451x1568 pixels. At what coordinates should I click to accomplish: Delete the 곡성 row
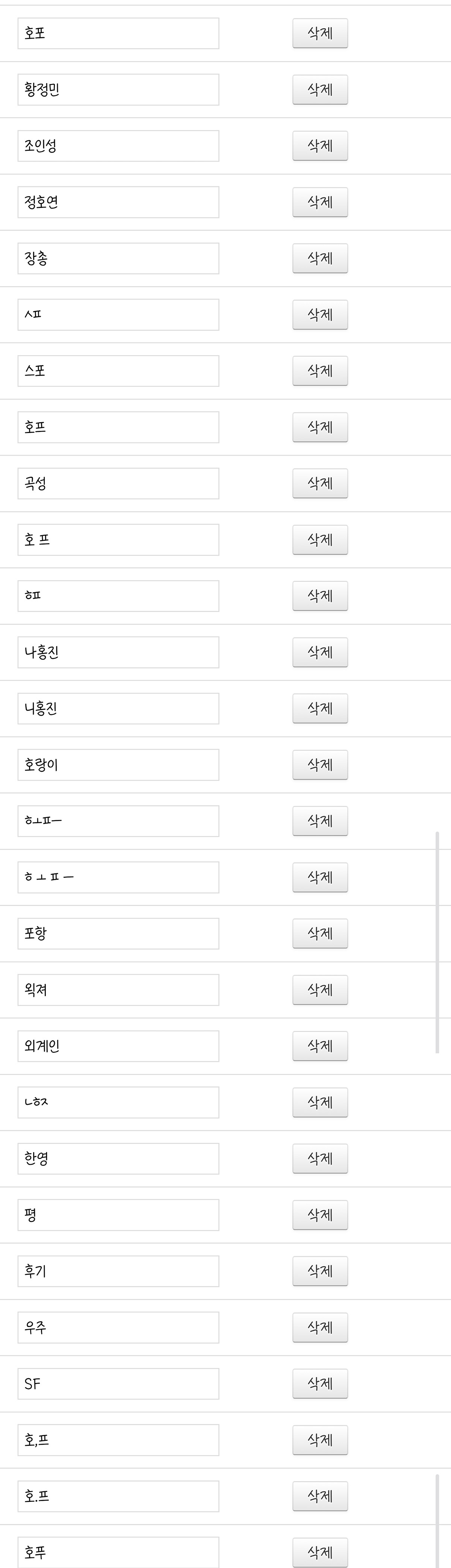pos(320,483)
